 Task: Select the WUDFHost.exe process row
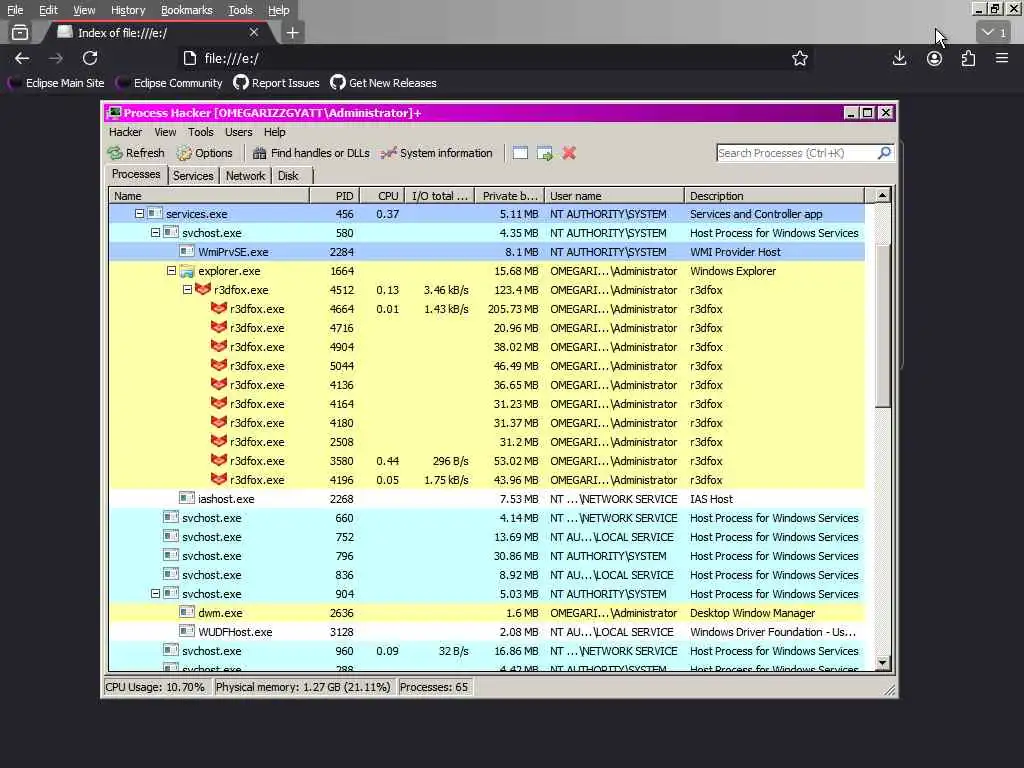(x=487, y=632)
